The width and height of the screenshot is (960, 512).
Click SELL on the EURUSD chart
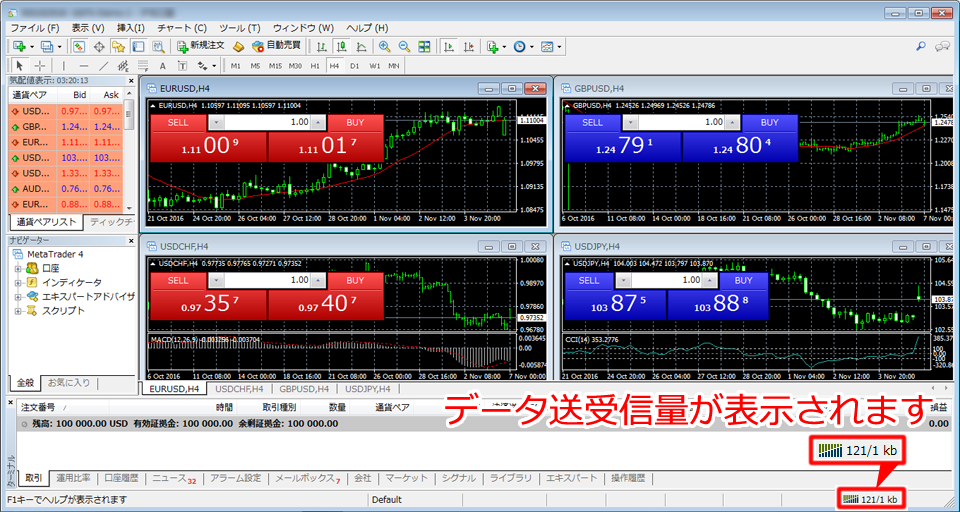[178, 122]
